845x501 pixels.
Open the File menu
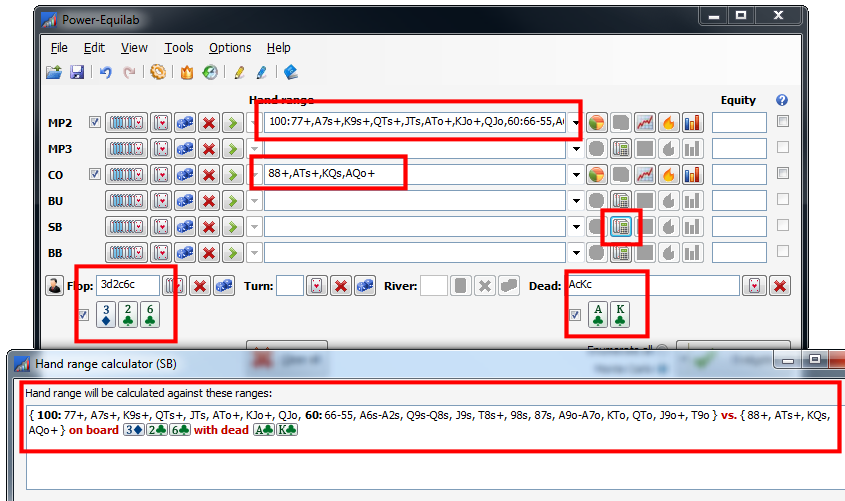[x=59, y=47]
